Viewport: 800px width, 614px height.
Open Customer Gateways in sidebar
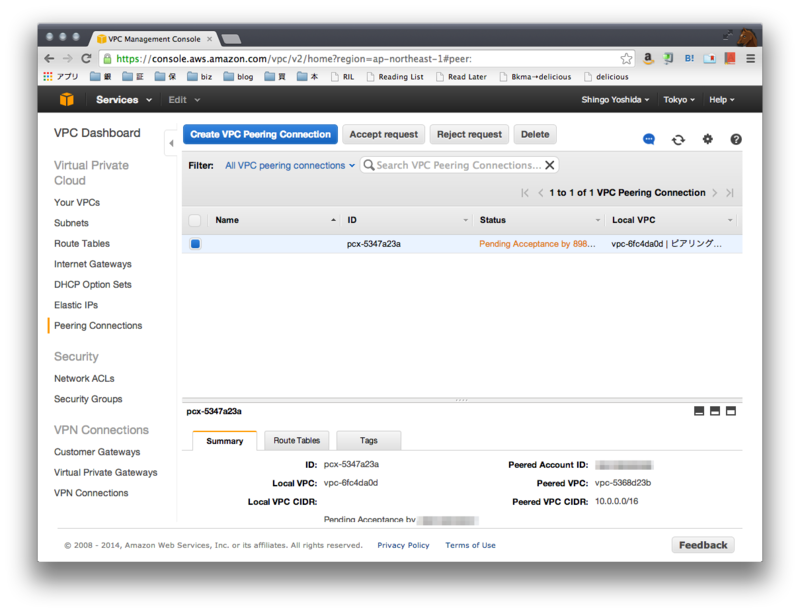97,452
